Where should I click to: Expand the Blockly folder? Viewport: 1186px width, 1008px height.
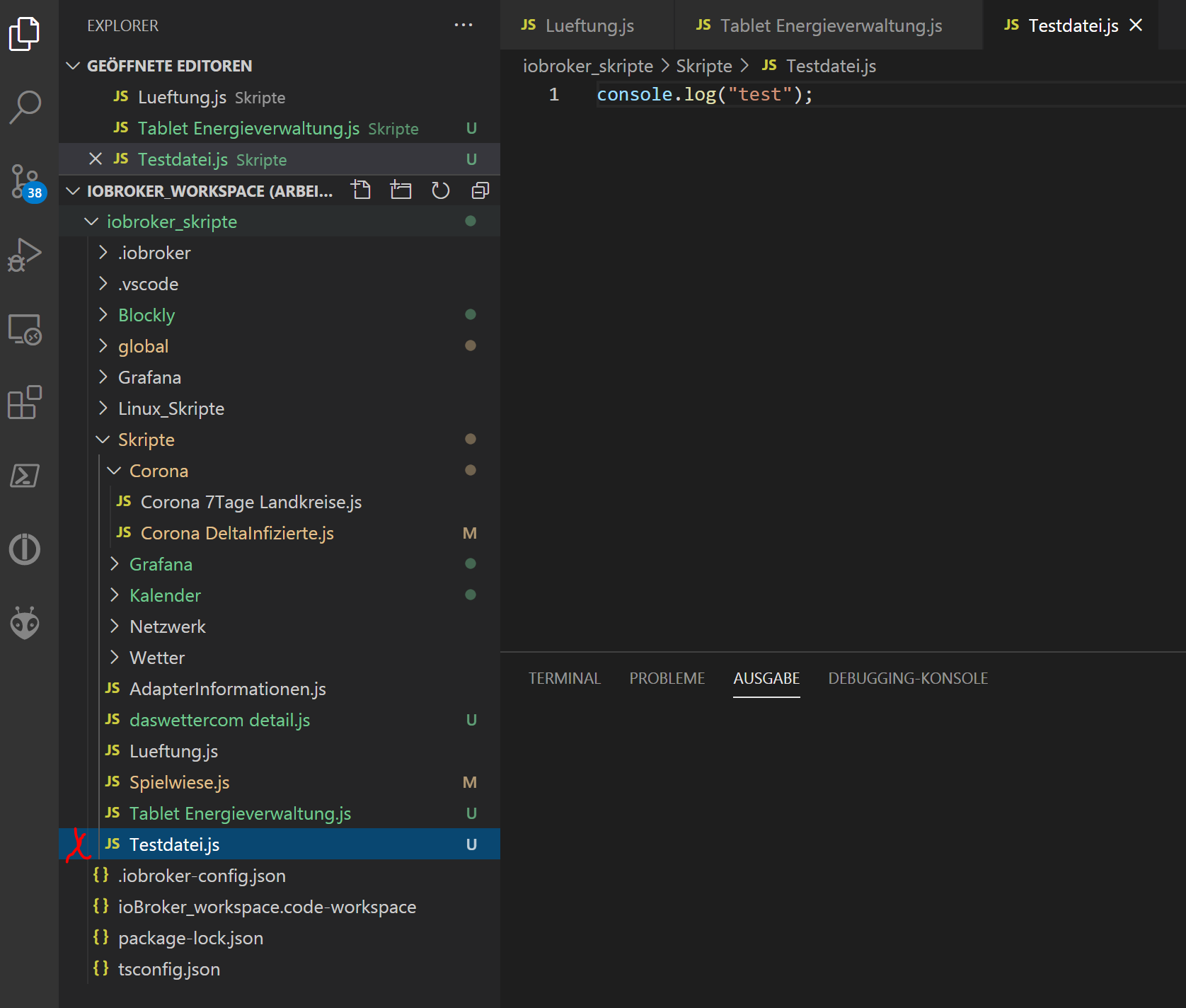[104, 315]
